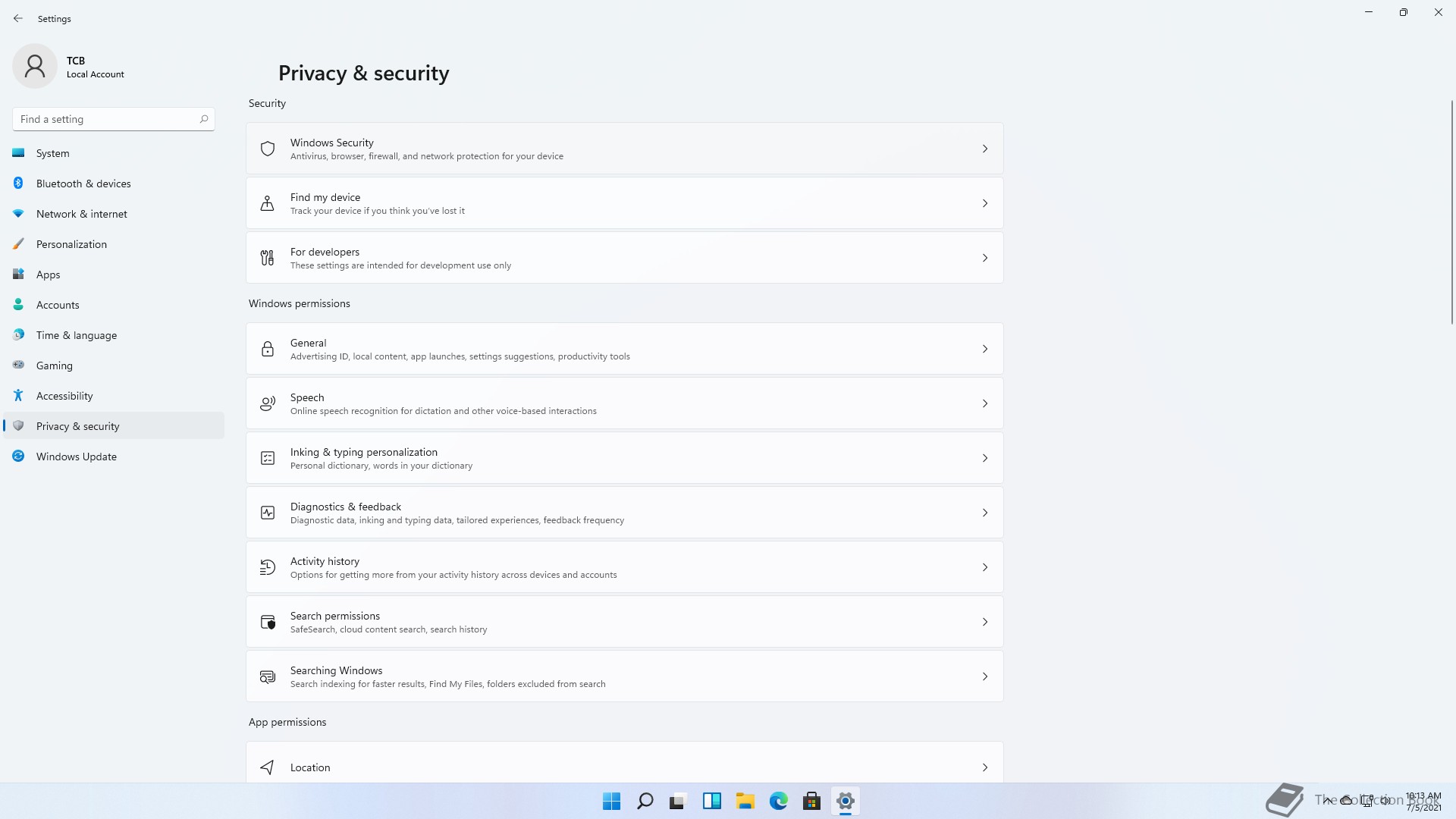The image size is (1456, 819).
Task: Expand Location chevron
Action: click(985, 767)
